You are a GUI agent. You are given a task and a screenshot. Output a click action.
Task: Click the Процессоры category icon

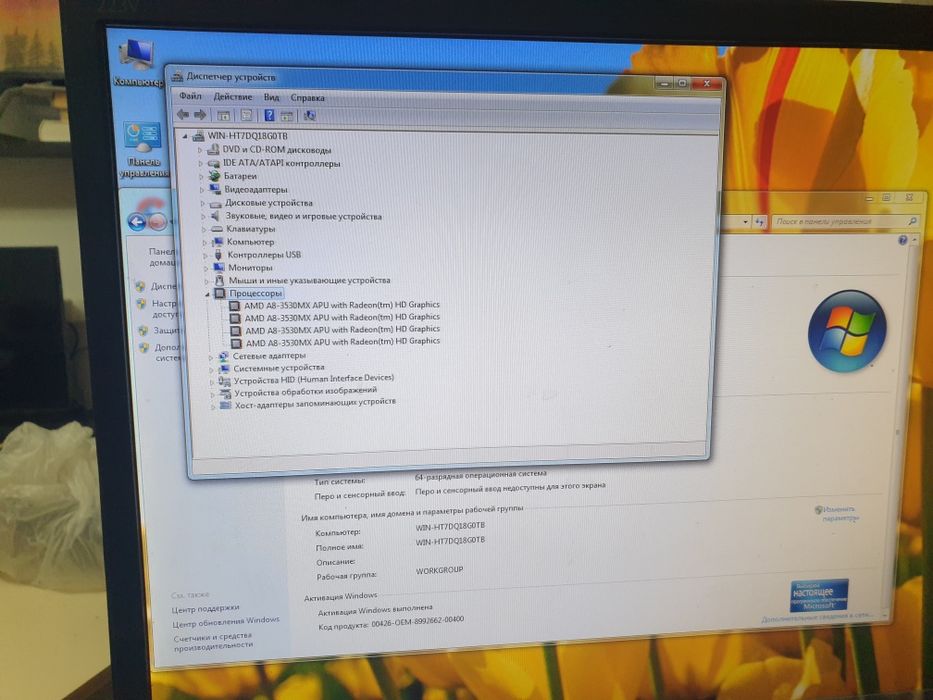[x=220, y=293]
